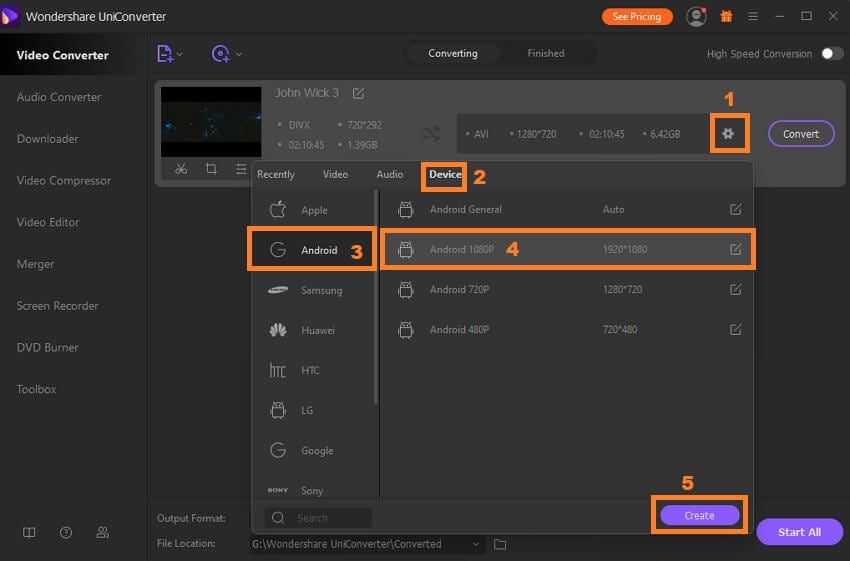This screenshot has width=850, height=561.
Task: Click the Start All button
Action: 800,532
